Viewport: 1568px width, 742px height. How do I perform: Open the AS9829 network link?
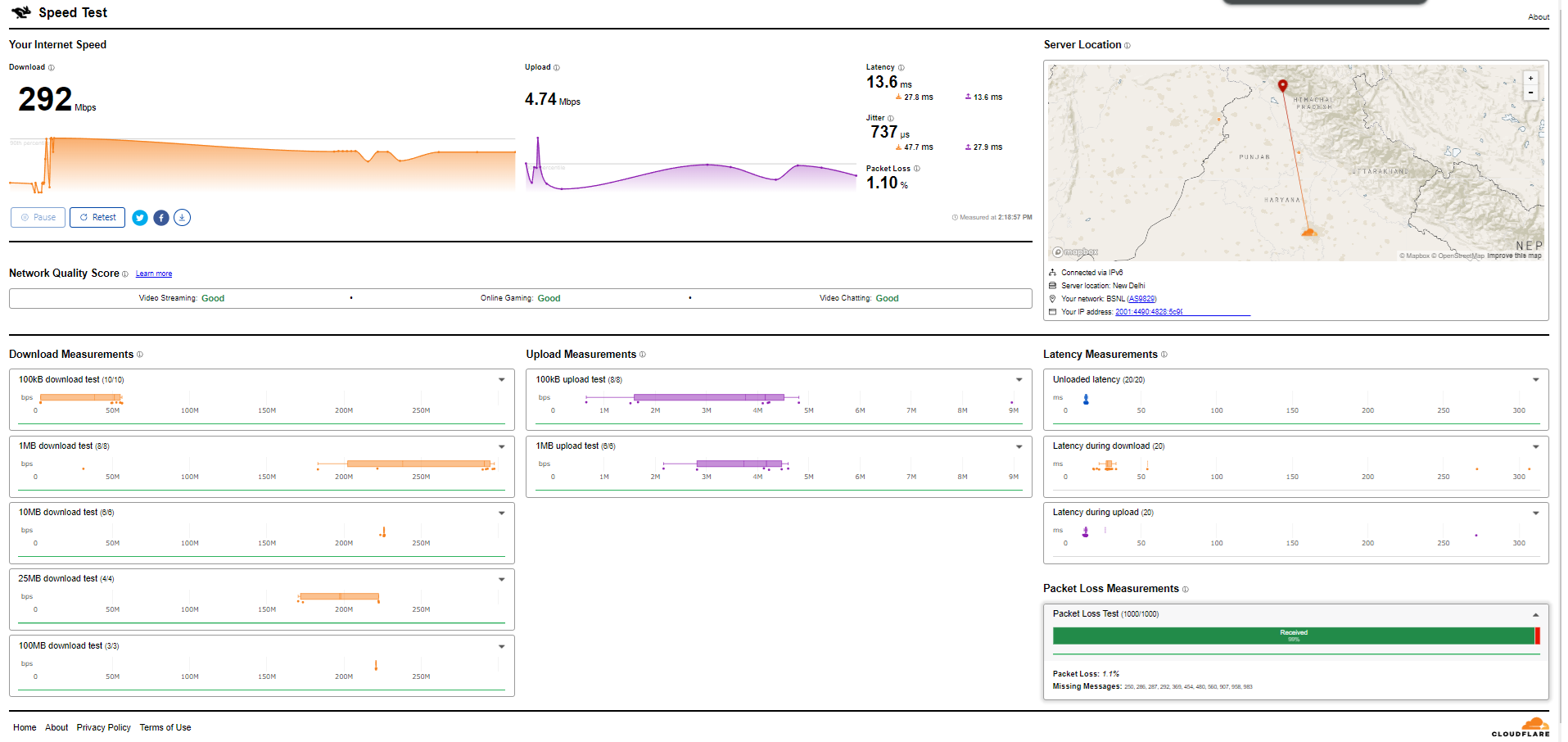(1141, 299)
